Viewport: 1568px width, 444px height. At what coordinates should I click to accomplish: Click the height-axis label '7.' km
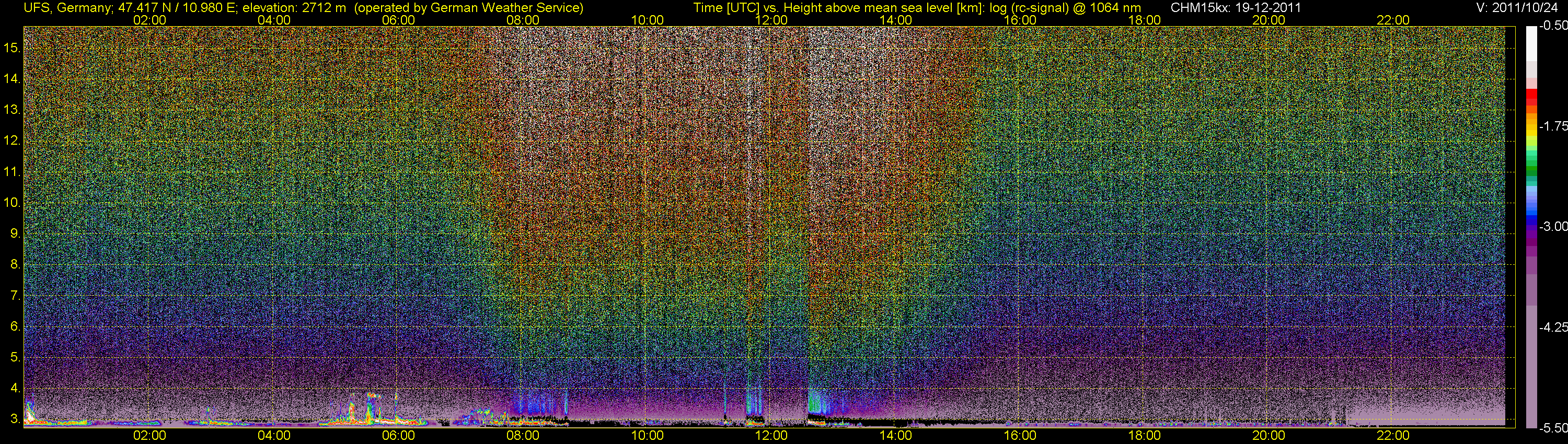pyautogui.click(x=16, y=296)
